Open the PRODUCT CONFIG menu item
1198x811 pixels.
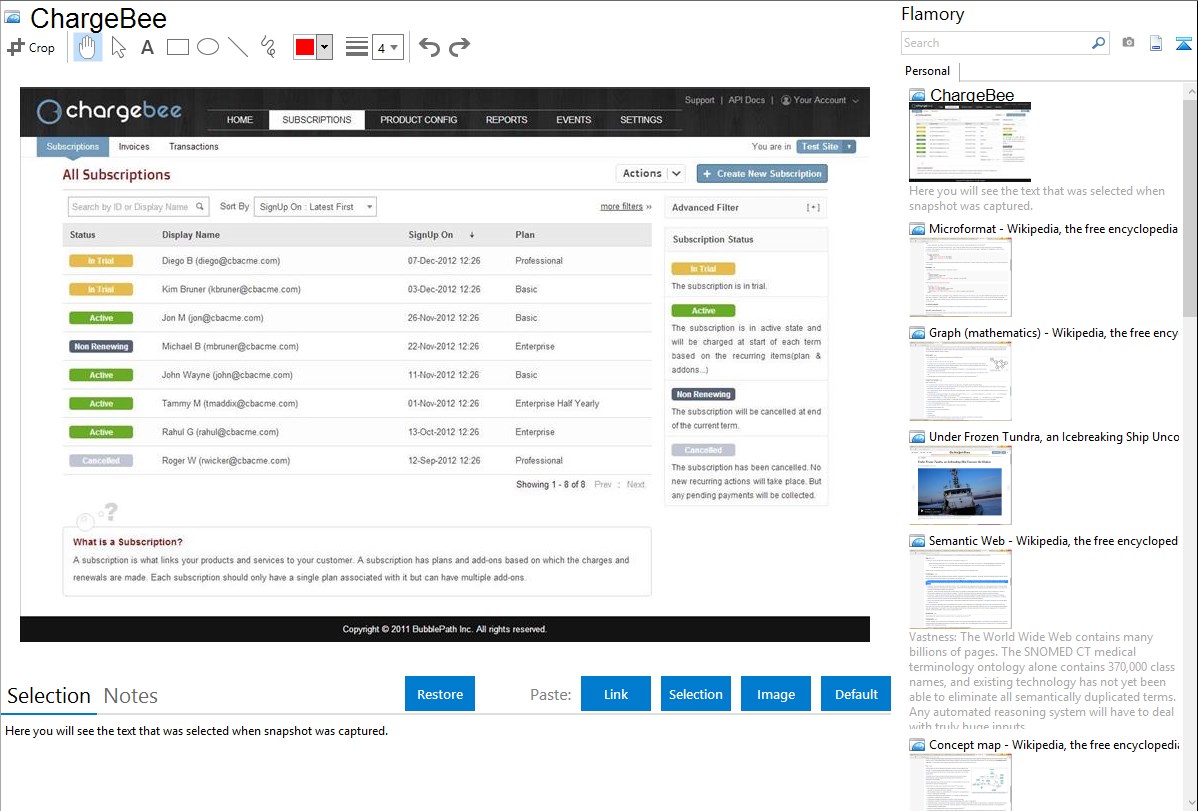(419, 120)
